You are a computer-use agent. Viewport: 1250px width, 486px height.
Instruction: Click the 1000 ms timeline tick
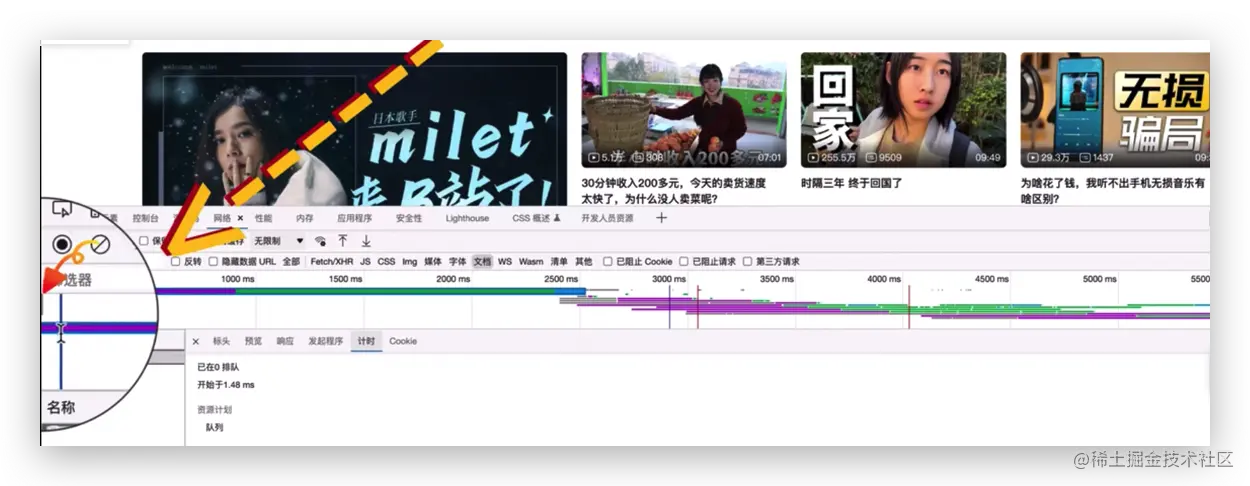pyautogui.click(x=238, y=280)
